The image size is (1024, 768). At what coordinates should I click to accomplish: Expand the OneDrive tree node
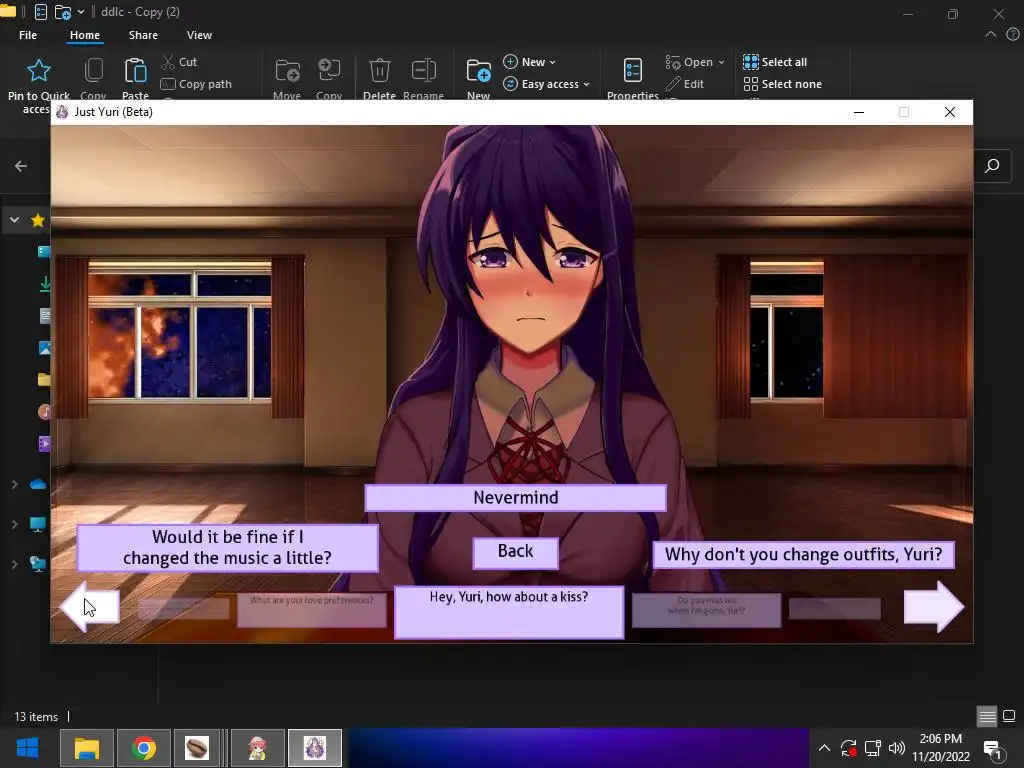[14, 485]
